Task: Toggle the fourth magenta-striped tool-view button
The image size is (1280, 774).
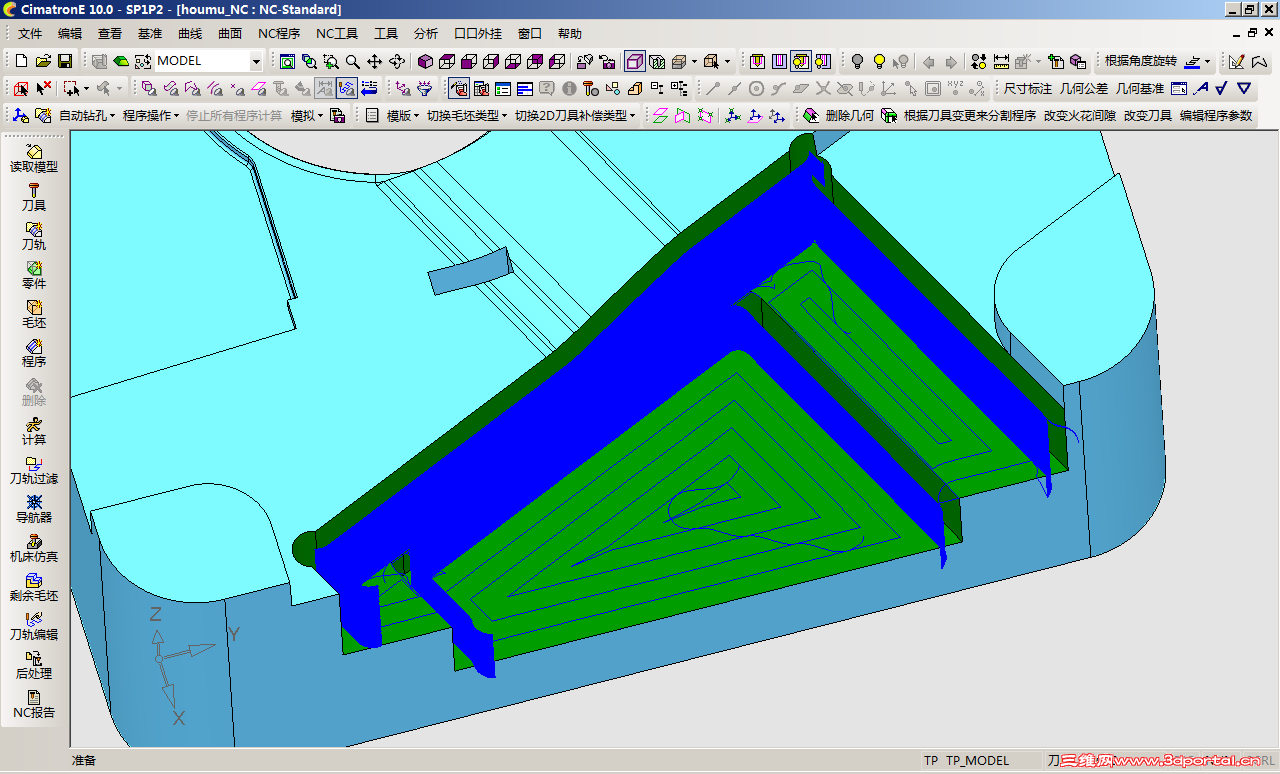Action: click(x=823, y=61)
